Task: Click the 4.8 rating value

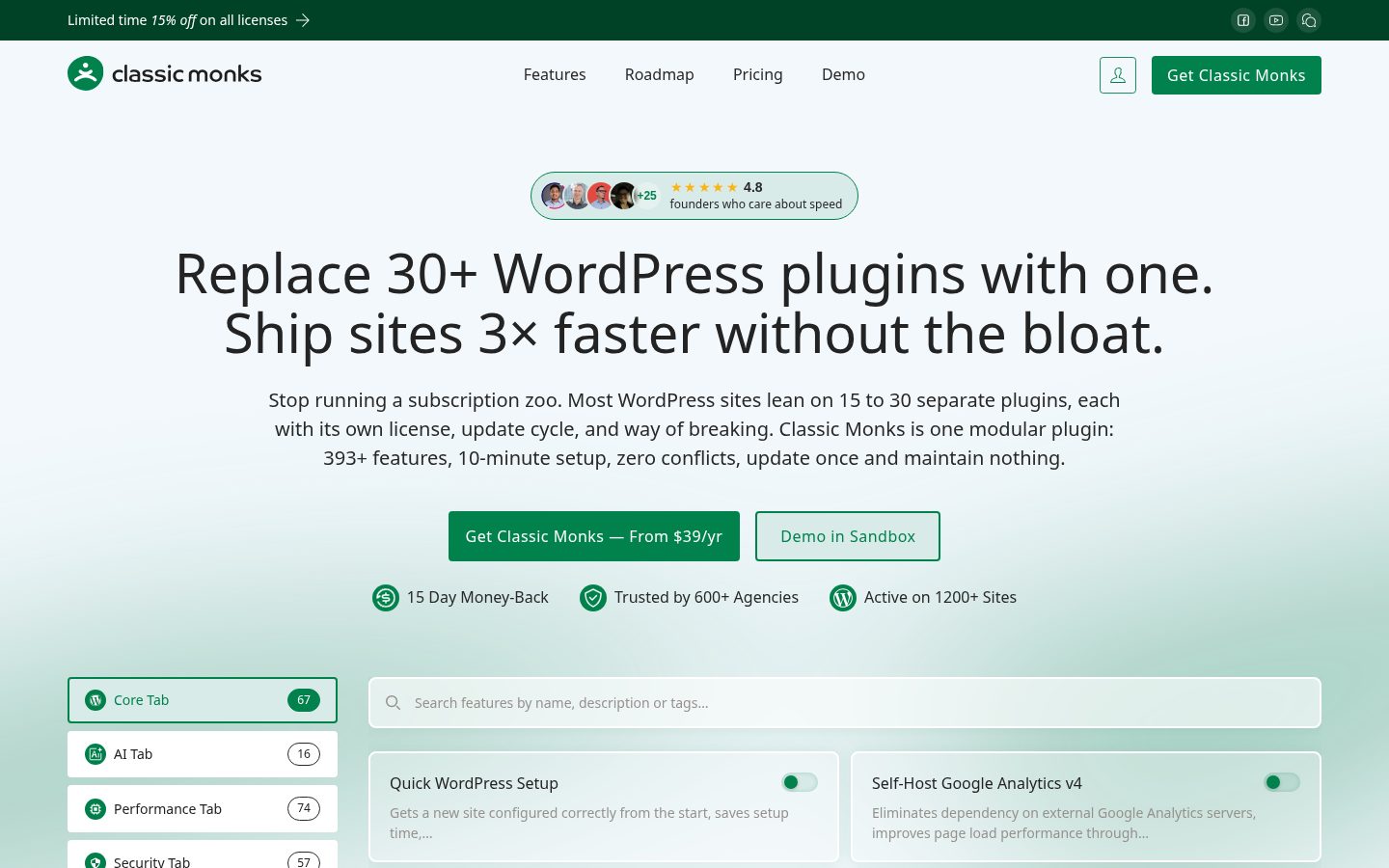Action: coord(753,187)
